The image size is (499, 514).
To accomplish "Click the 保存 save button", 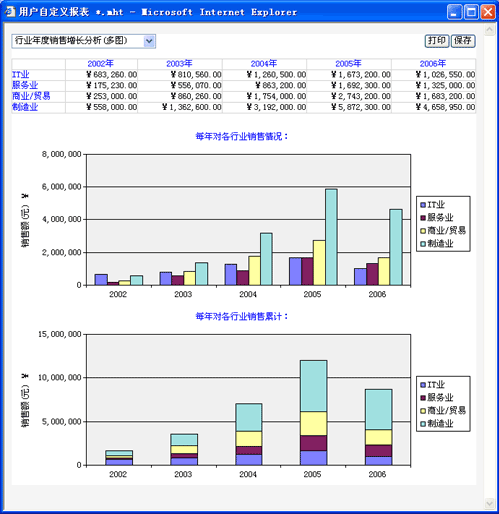I will tap(463, 41).
